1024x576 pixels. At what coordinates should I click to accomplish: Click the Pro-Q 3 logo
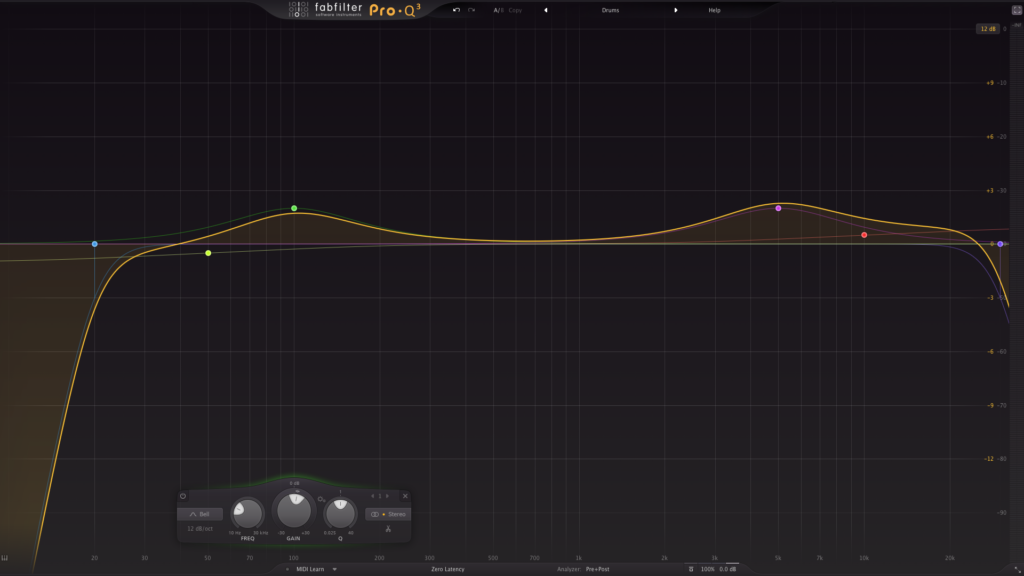point(396,10)
